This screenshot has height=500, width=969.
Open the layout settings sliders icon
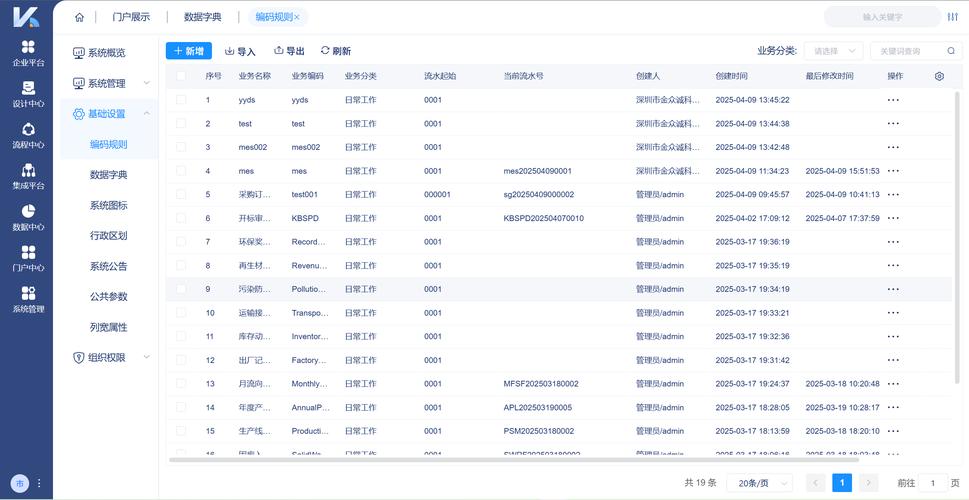click(x=952, y=17)
